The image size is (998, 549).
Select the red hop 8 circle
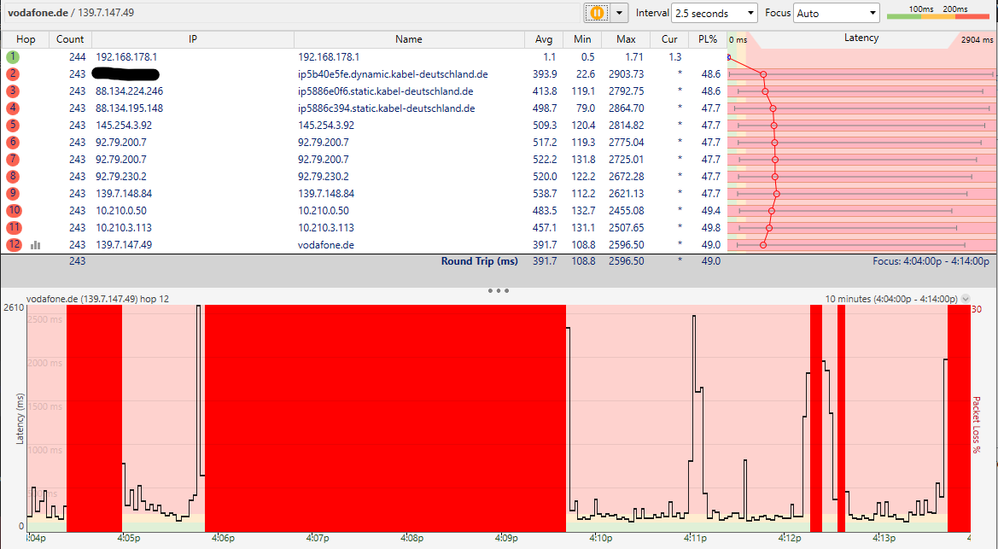point(13,176)
